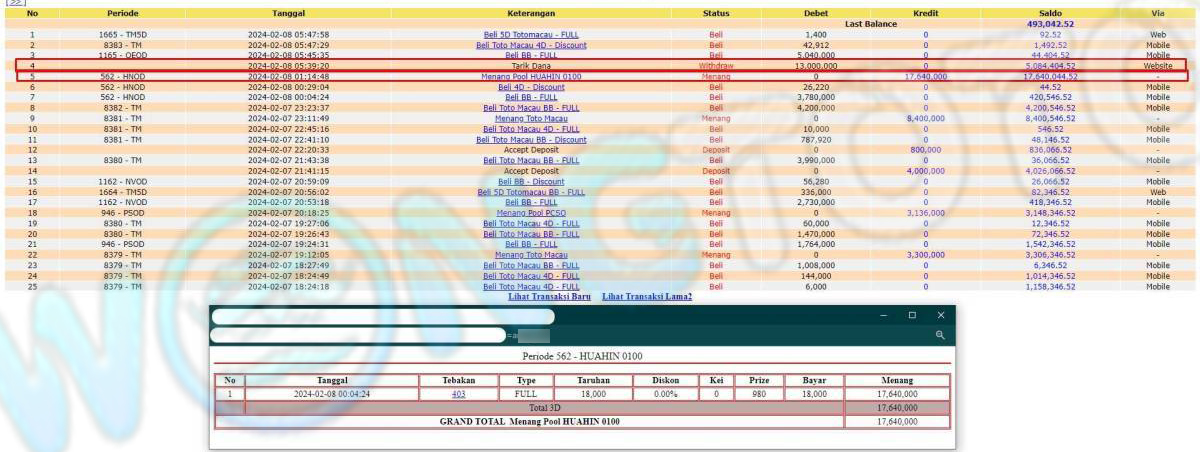The width and height of the screenshot is (1200, 452).
Task: Click 'Beli BB - Discount' link in row 15
Action: point(531,182)
